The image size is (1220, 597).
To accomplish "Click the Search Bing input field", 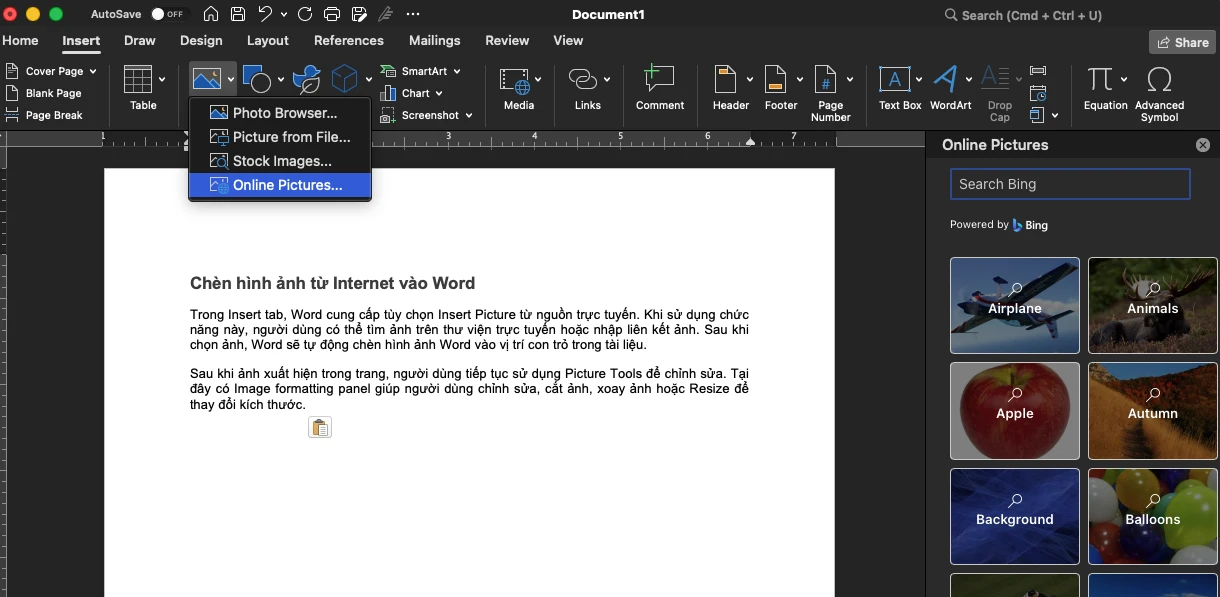I will 1069,184.
